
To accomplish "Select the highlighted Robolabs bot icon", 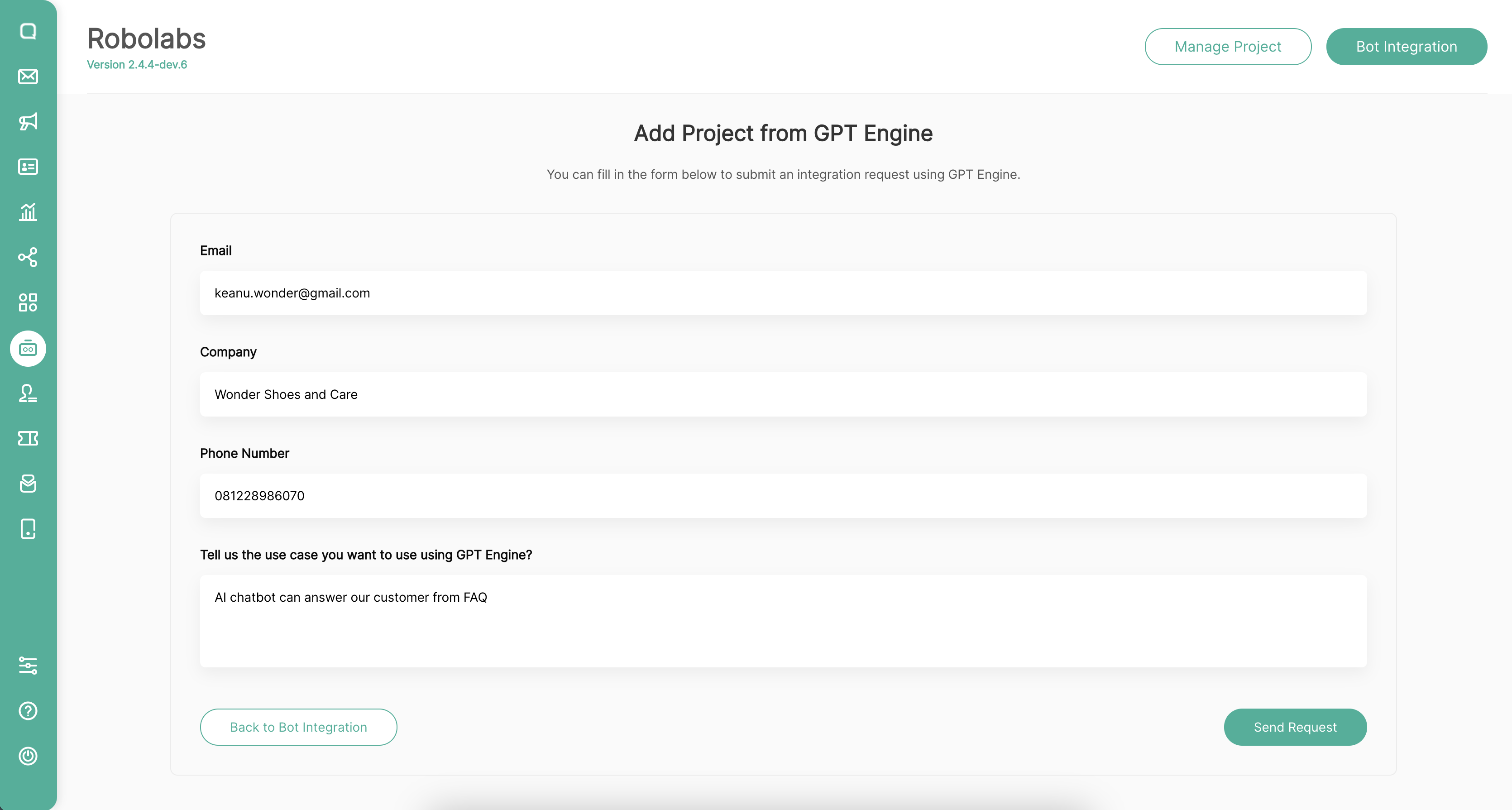I will [x=28, y=349].
